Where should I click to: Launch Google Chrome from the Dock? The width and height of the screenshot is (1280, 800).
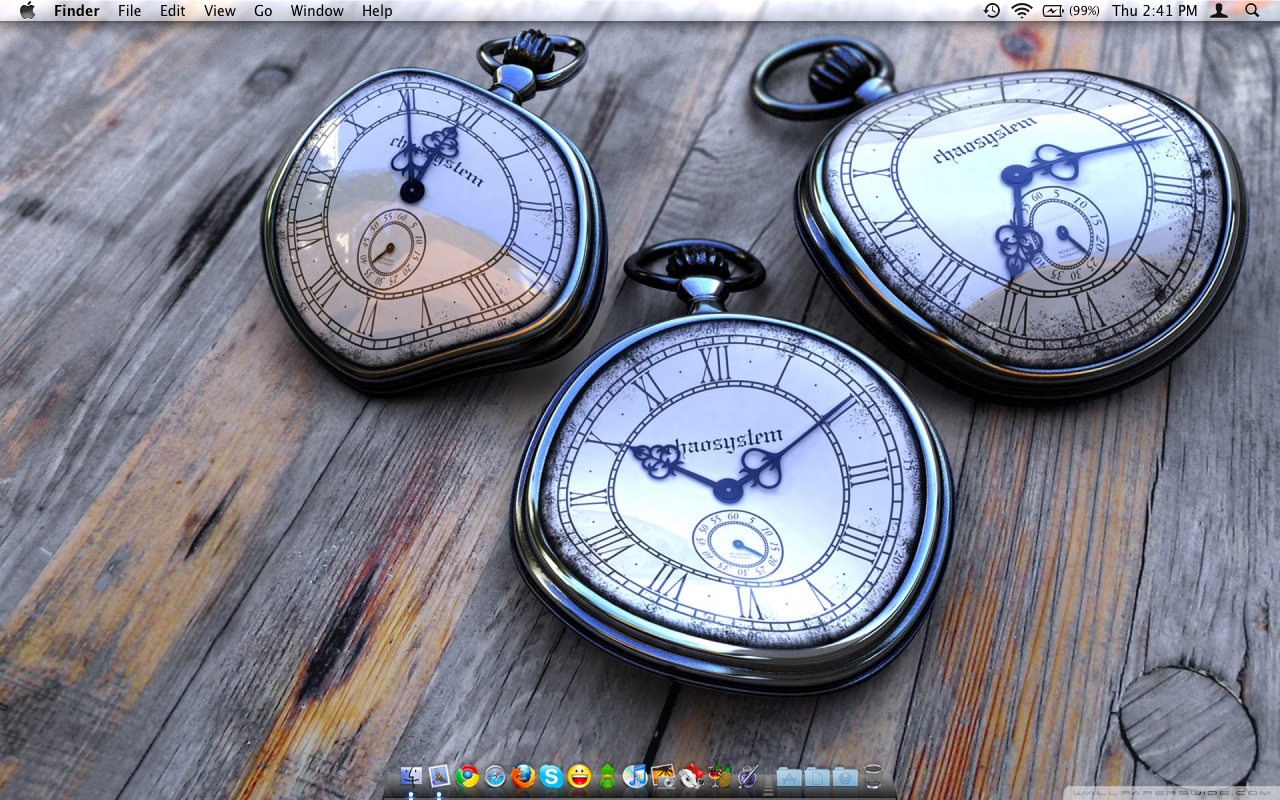[x=467, y=776]
